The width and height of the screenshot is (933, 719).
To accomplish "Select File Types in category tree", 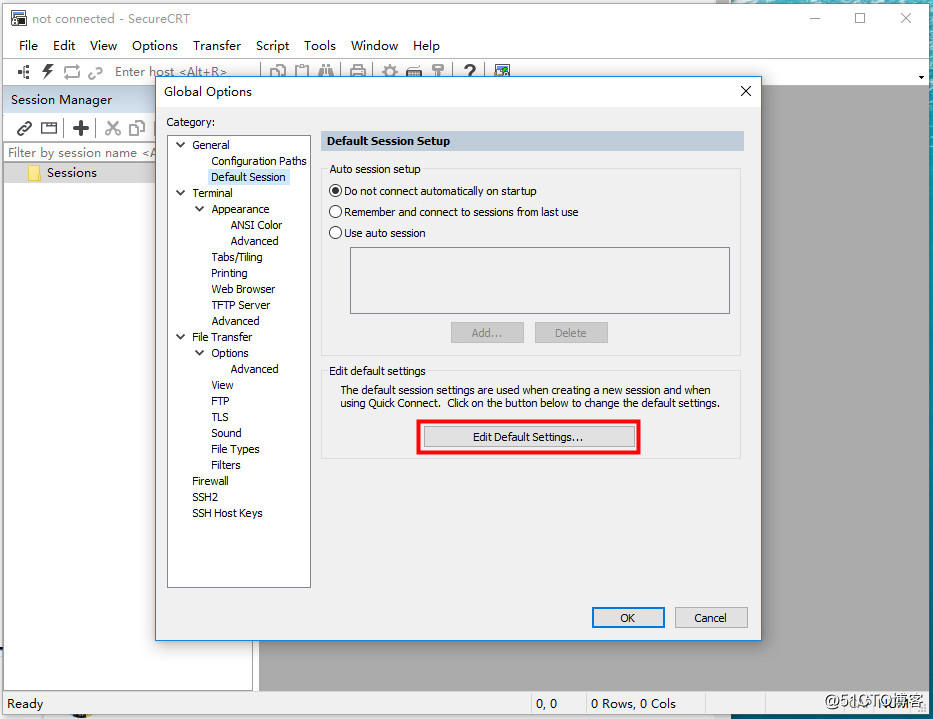I will tap(235, 449).
